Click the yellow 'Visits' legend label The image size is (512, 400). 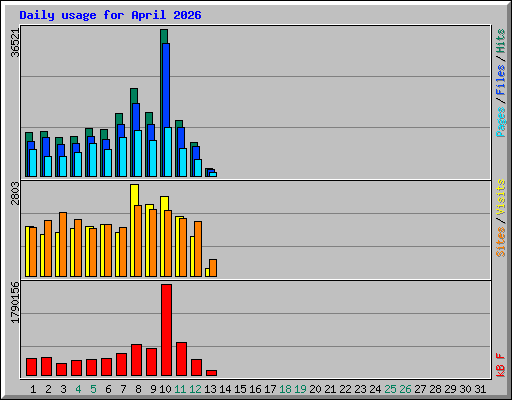pyautogui.click(x=501, y=197)
